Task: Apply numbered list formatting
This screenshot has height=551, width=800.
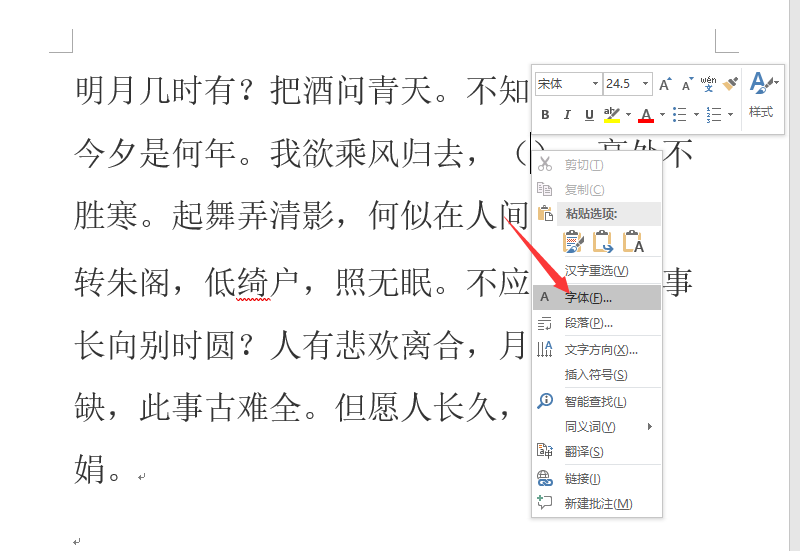Action: [714, 114]
